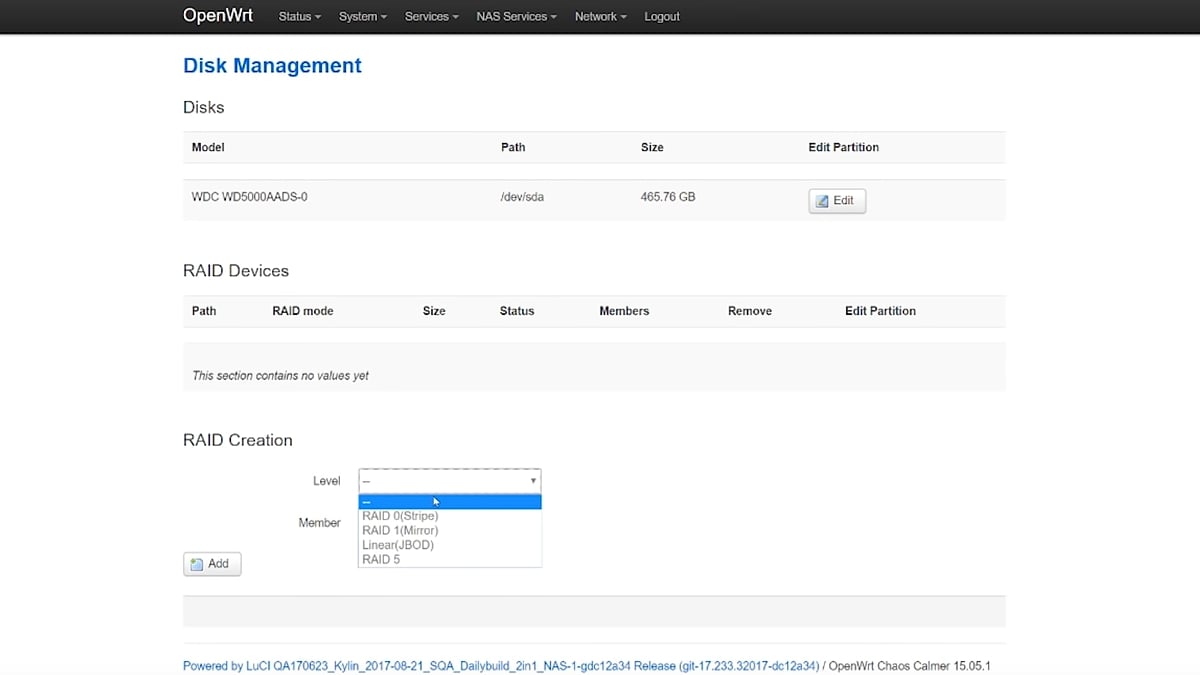Click the WDC WD5000AADS-0 model cell
The image size is (1200, 675).
click(x=250, y=198)
